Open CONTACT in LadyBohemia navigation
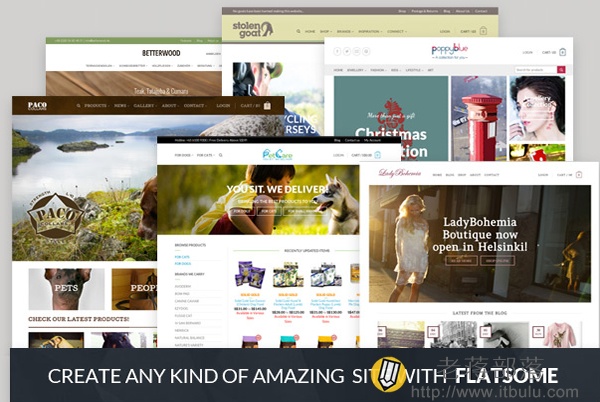The height and width of the screenshot is (402, 600). (x=492, y=175)
